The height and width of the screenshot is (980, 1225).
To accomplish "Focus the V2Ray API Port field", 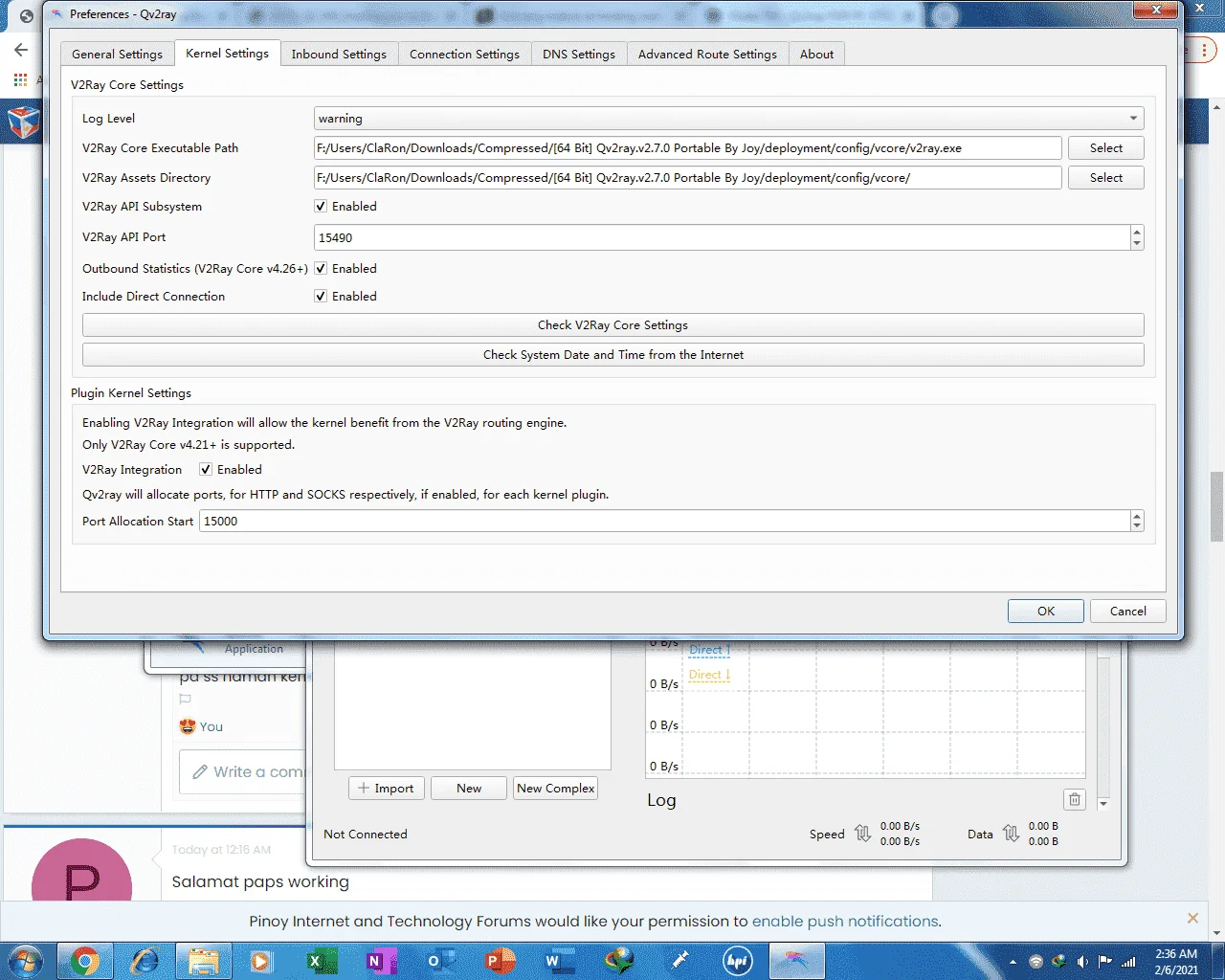I will pyautogui.click(x=722, y=237).
